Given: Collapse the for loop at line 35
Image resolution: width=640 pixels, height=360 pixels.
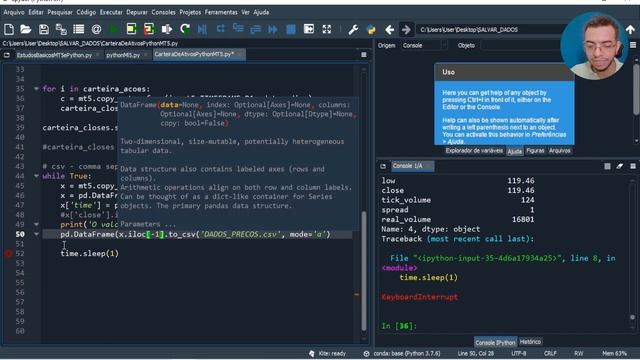Looking at the screenshot, I should click(x=36, y=89).
